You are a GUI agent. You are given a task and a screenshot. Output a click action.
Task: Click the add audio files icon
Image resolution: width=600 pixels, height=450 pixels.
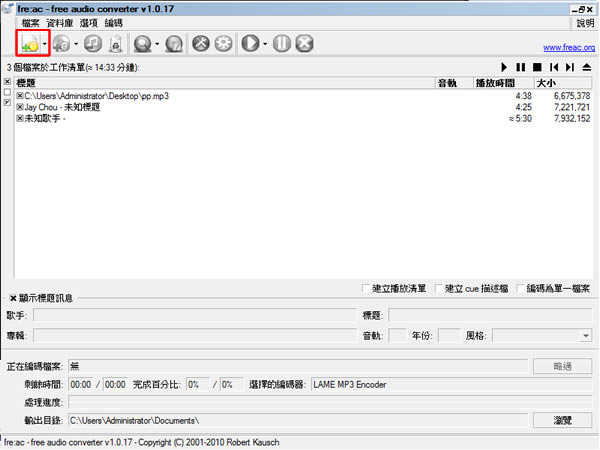pyautogui.click(x=29, y=44)
